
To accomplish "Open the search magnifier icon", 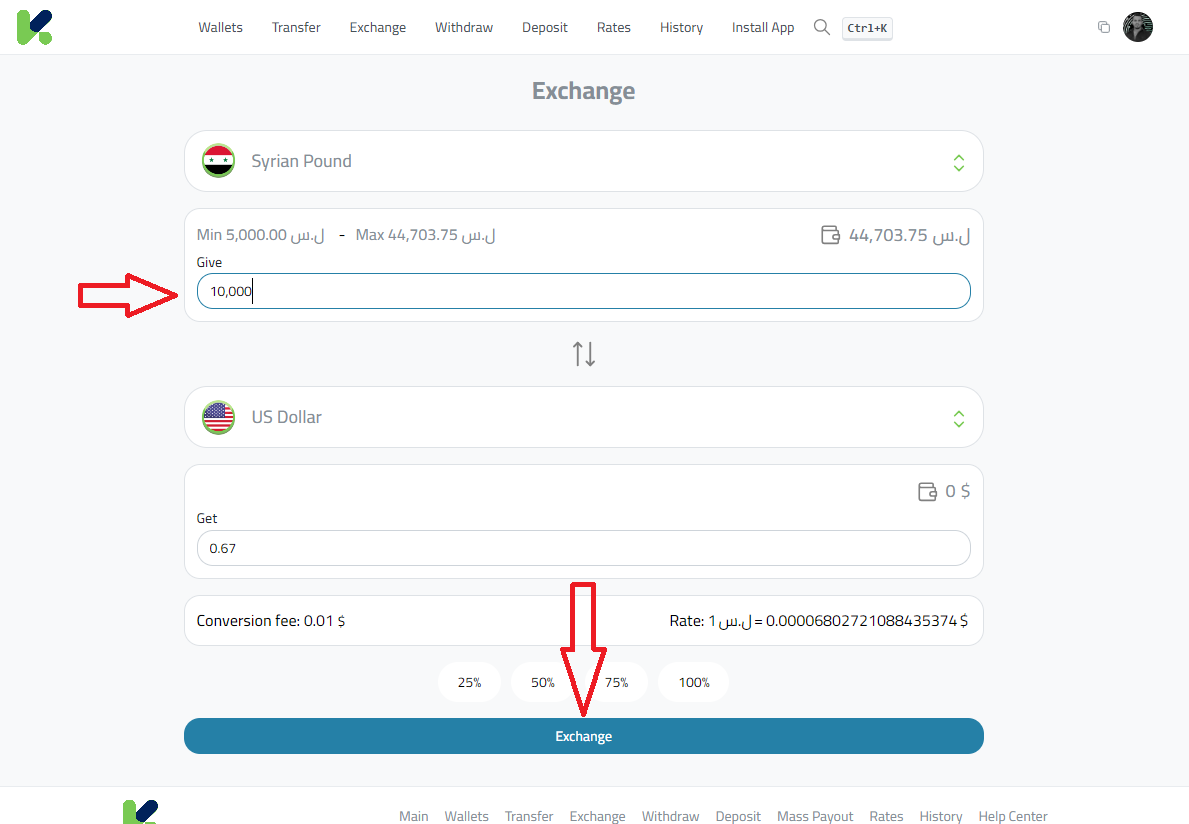I will pyautogui.click(x=821, y=28).
